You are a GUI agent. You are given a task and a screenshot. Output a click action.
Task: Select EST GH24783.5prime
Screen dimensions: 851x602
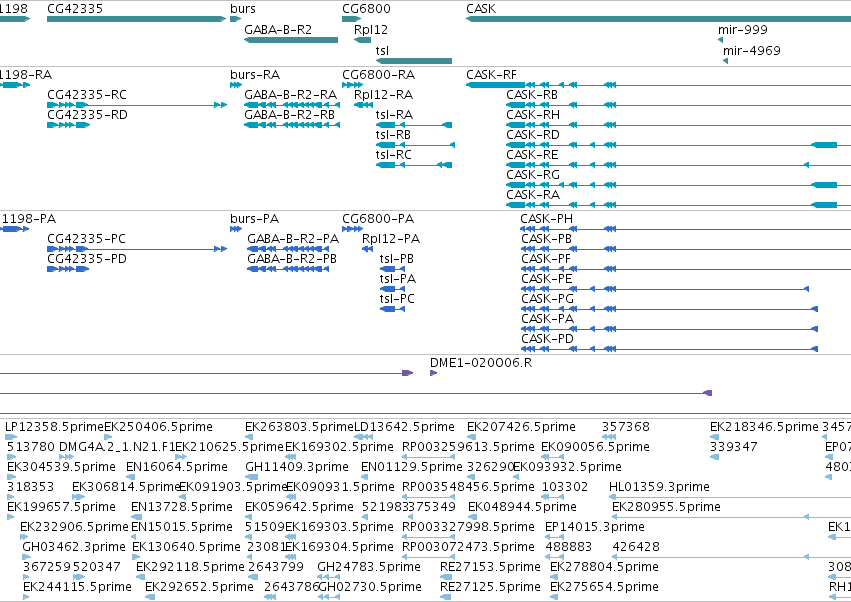[369, 567]
